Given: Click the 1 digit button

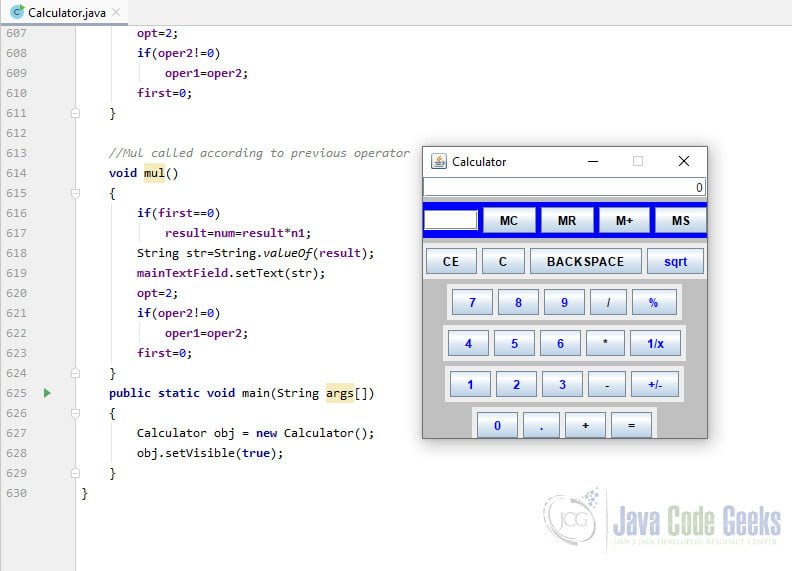Looking at the screenshot, I should pos(470,384).
